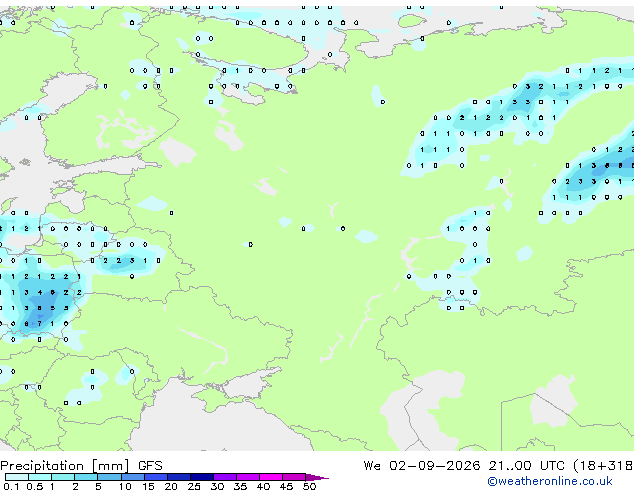The image size is (634, 490).
Task: Click the '20' legend scale label
Action: click(x=171, y=486)
